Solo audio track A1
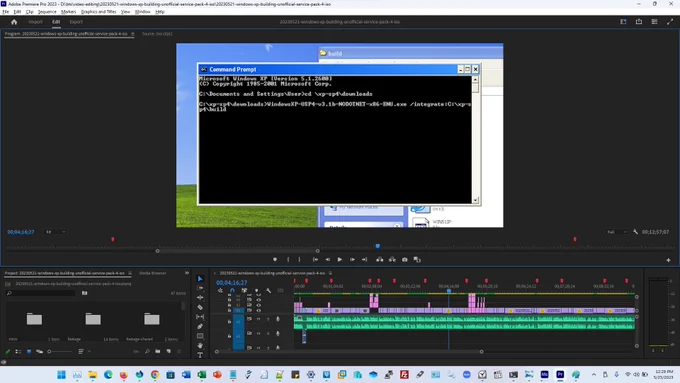This screenshot has width=680, height=383. point(268,319)
